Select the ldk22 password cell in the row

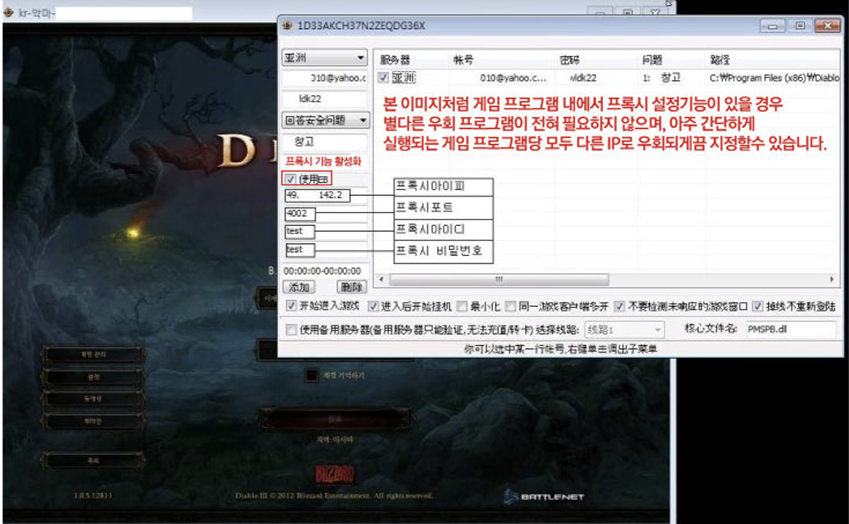pos(584,78)
